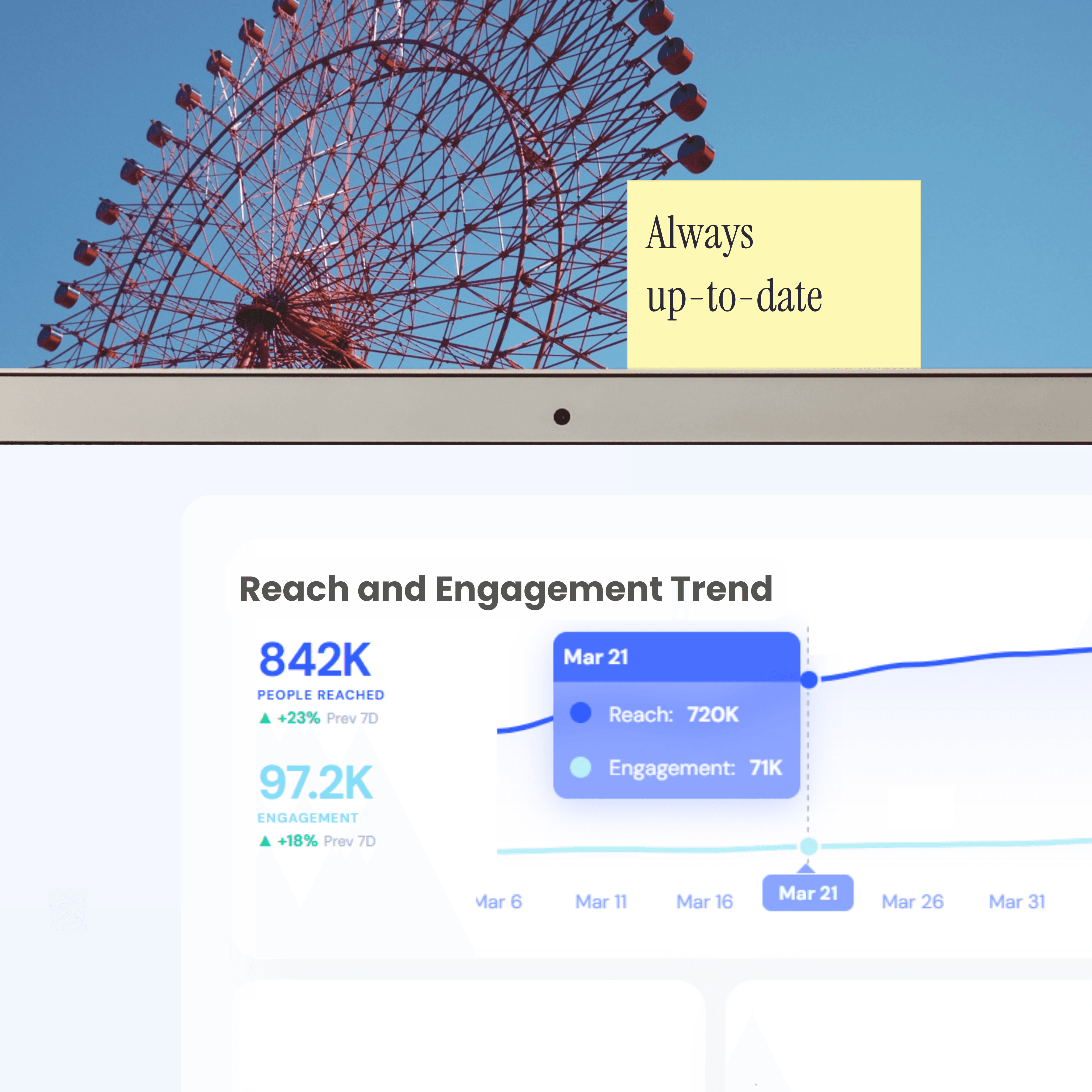Select the highlighted Mar 21 axis label
The image size is (1092, 1092).
click(x=808, y=893)
